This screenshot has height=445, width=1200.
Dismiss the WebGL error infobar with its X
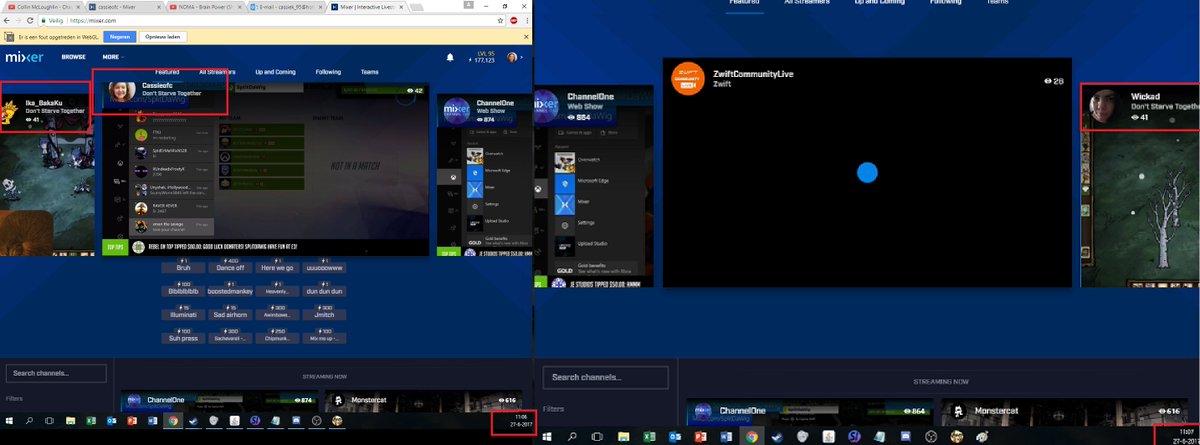tap(526, 35)
